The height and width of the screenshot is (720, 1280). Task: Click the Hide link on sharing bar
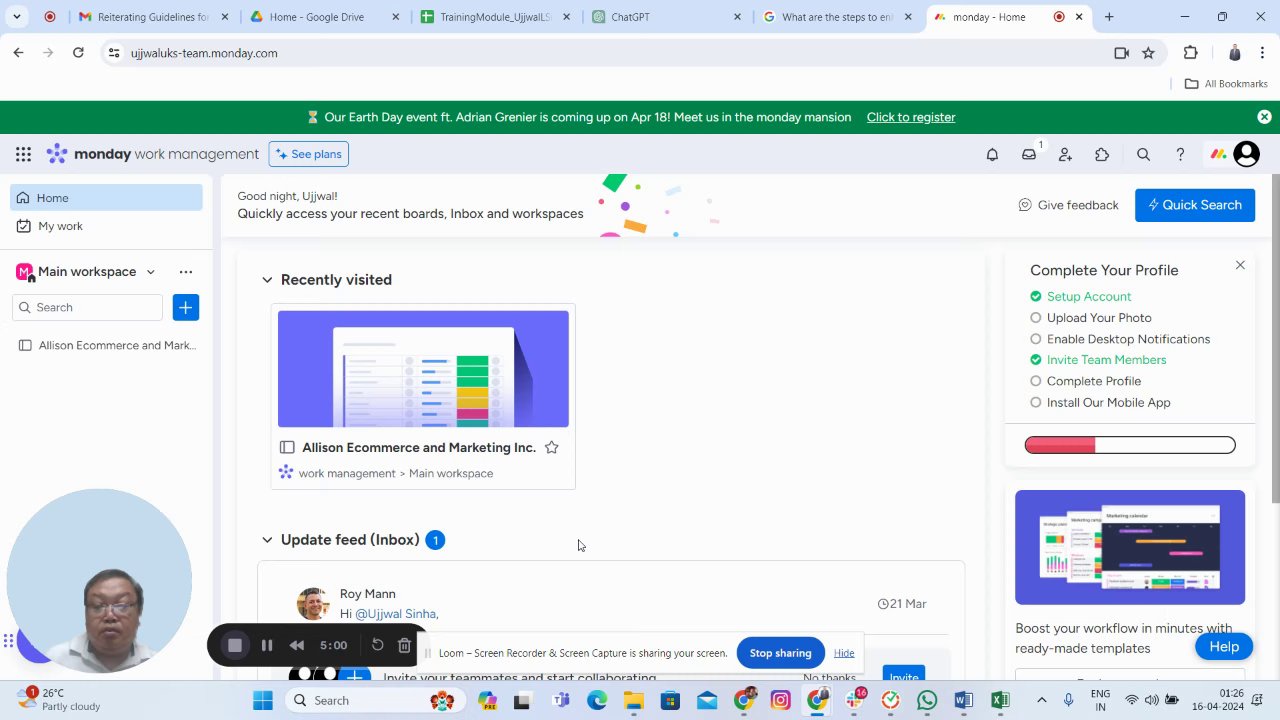(844, 653)
